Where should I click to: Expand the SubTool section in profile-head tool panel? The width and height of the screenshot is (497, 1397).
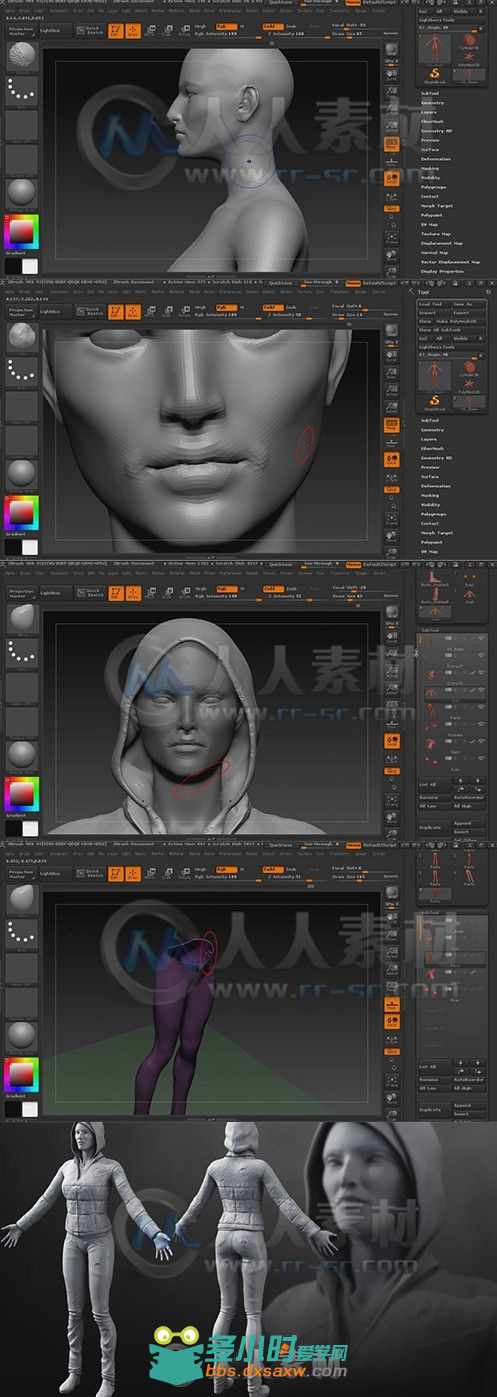click(430, 93)
